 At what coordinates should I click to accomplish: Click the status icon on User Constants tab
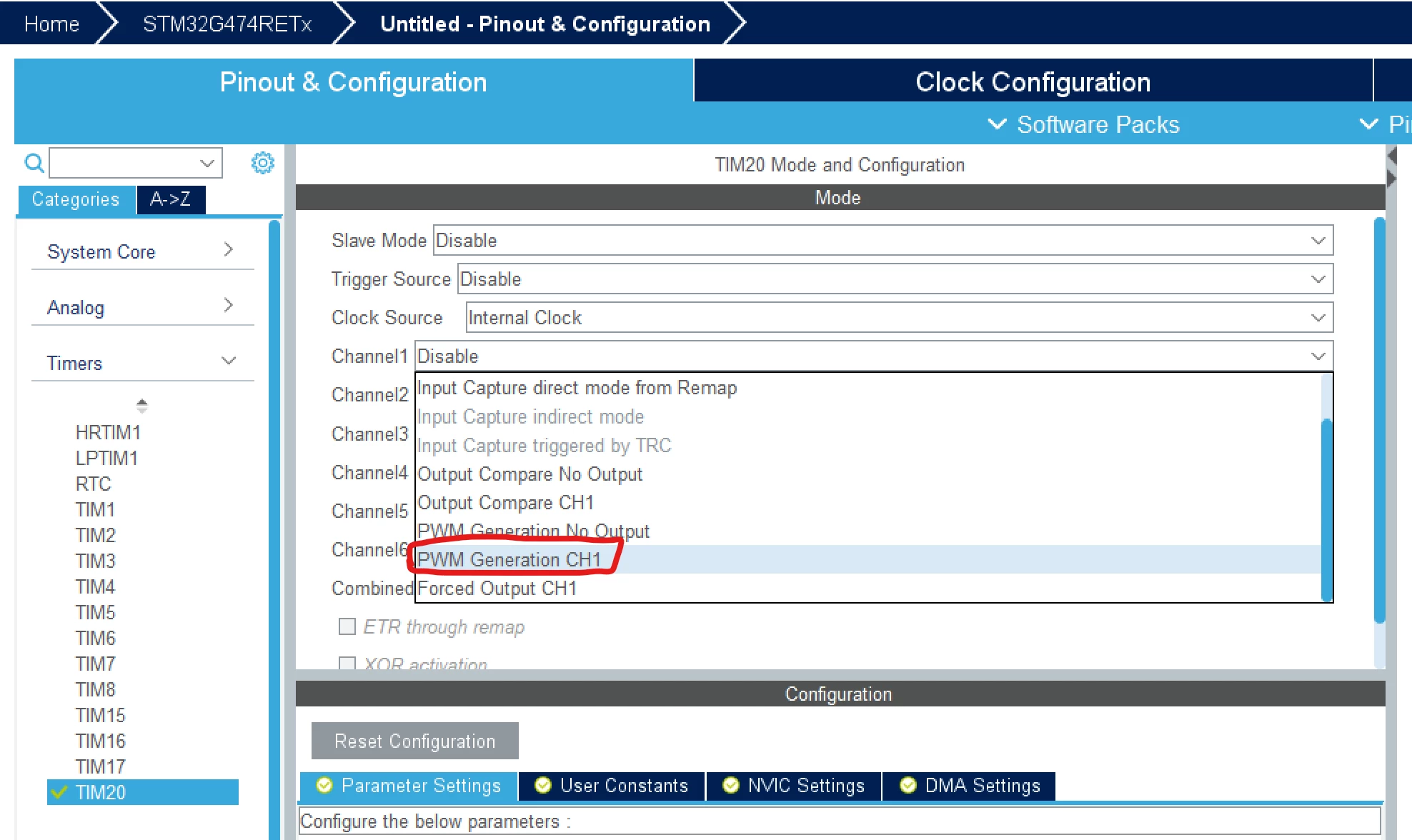coord(543,785)
